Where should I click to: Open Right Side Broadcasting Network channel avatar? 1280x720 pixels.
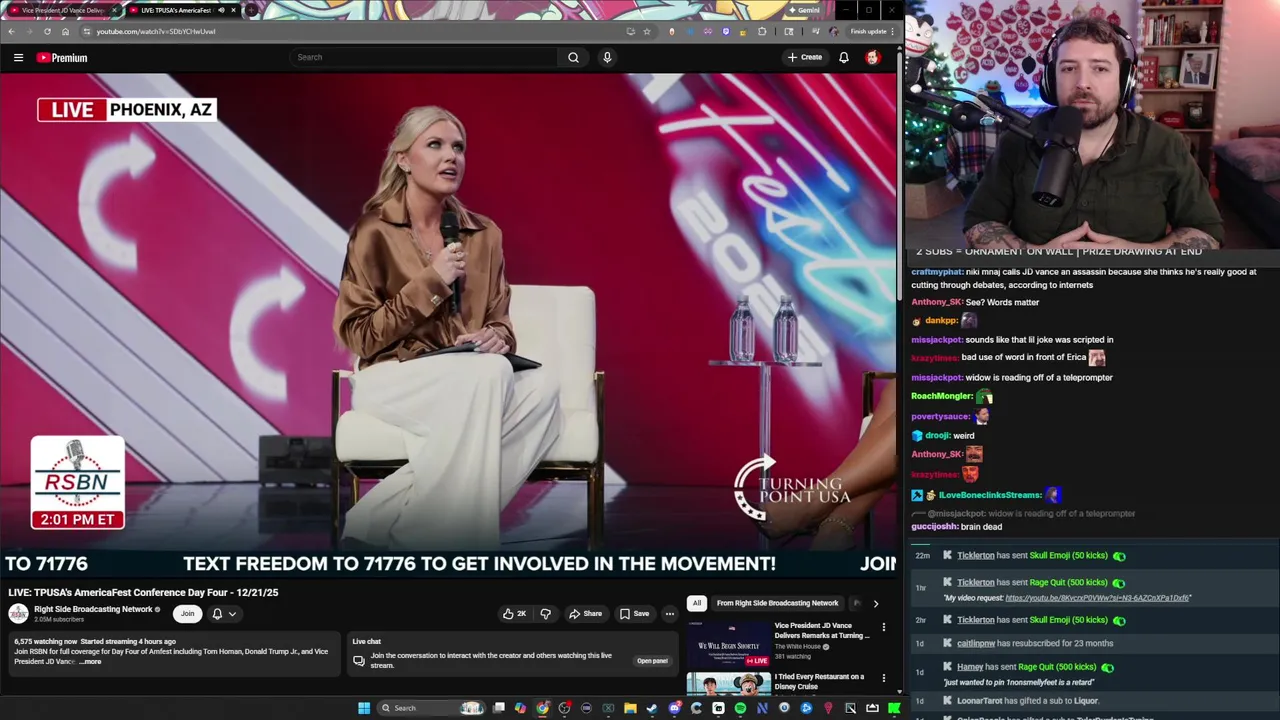pos(18,613)
